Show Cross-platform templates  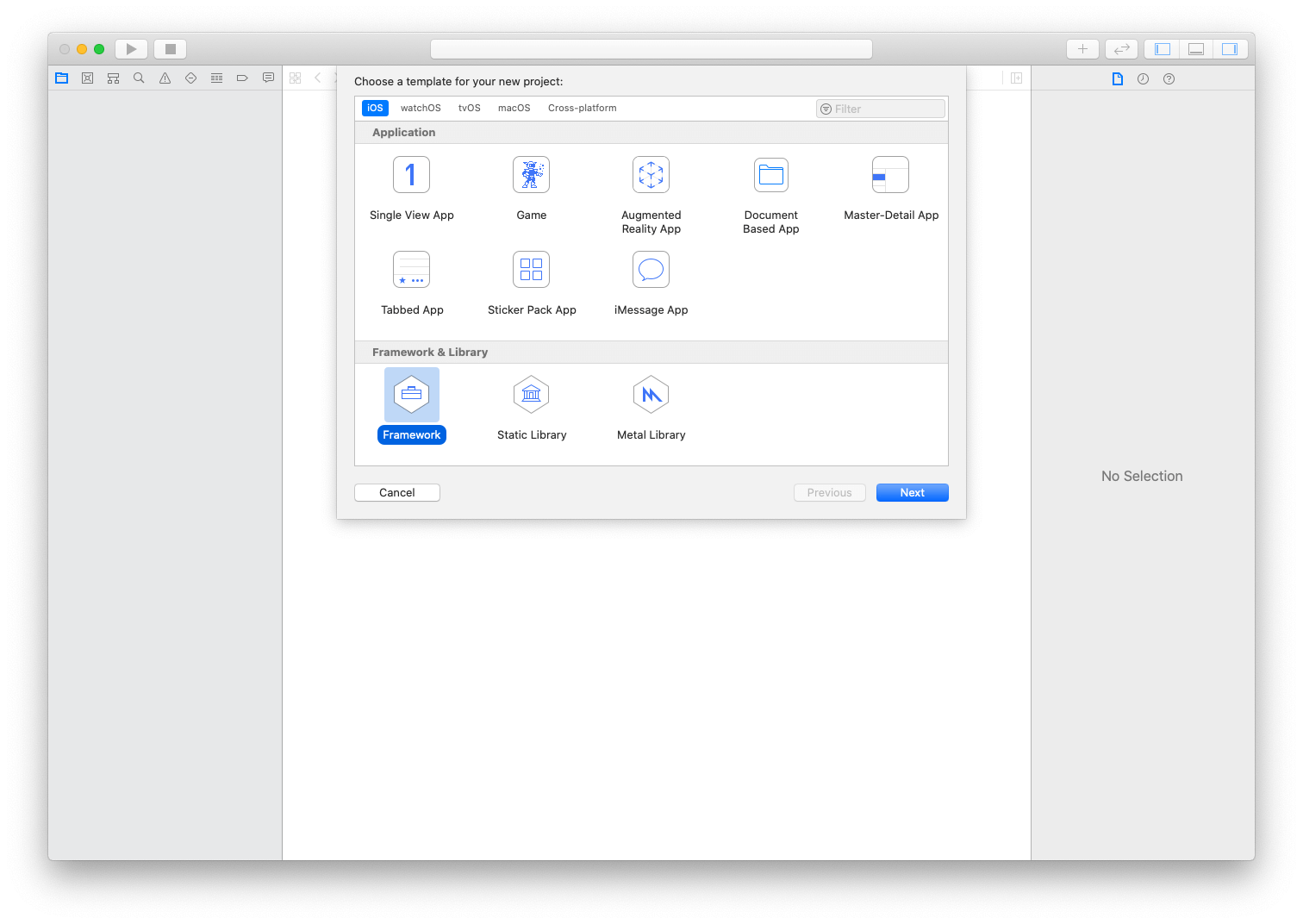tap(582, 108)
